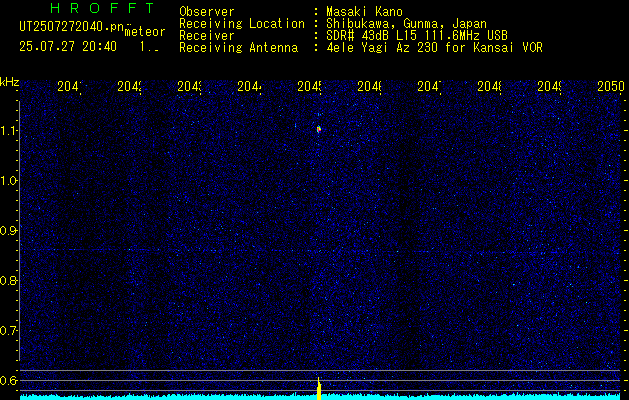629x400 pixels.
Task: Select SDR# 43dB L15 111.6MHz USB text
Action: point(417,36)
